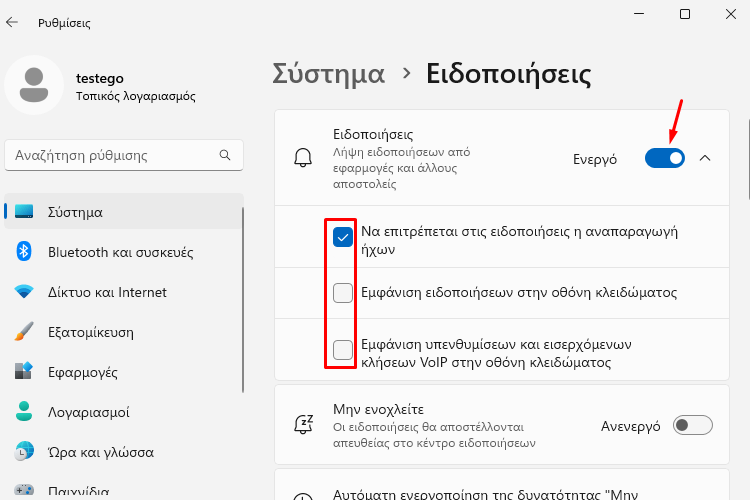Open Εφαρμογές settings page
The height and width of the screenshot is (500, 750).
click(123, 372)
